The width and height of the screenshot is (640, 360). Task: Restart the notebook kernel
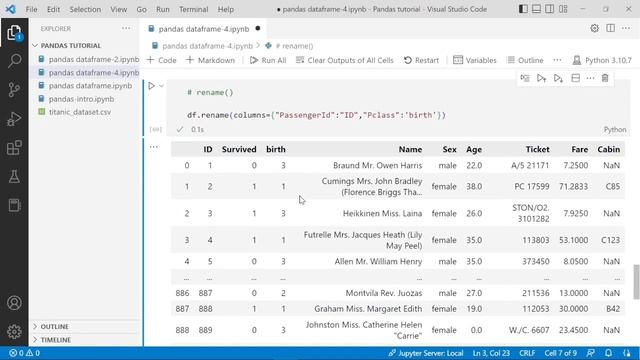(x=421, y=60)
